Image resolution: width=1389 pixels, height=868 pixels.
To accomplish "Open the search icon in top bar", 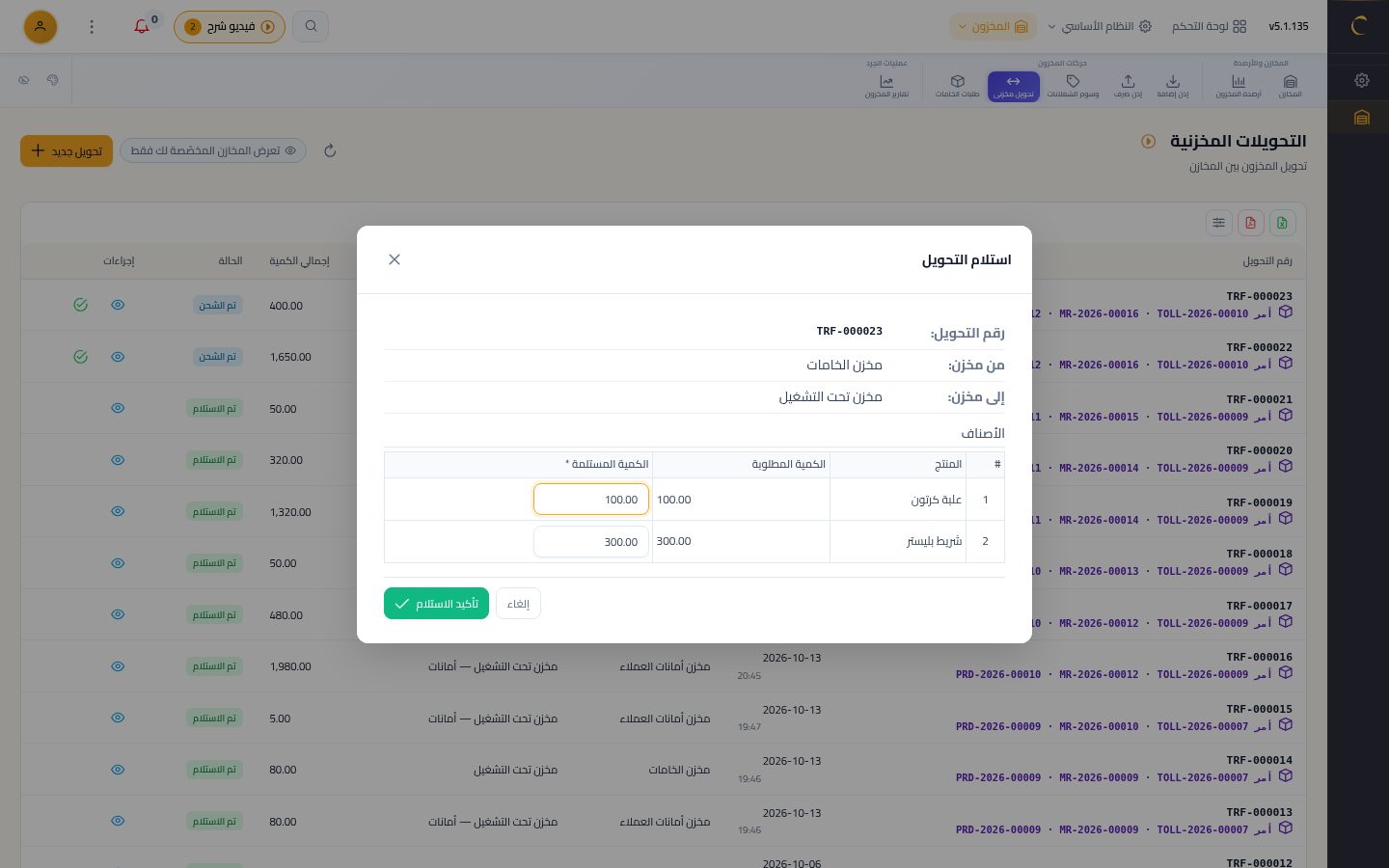I will point(311,26).
